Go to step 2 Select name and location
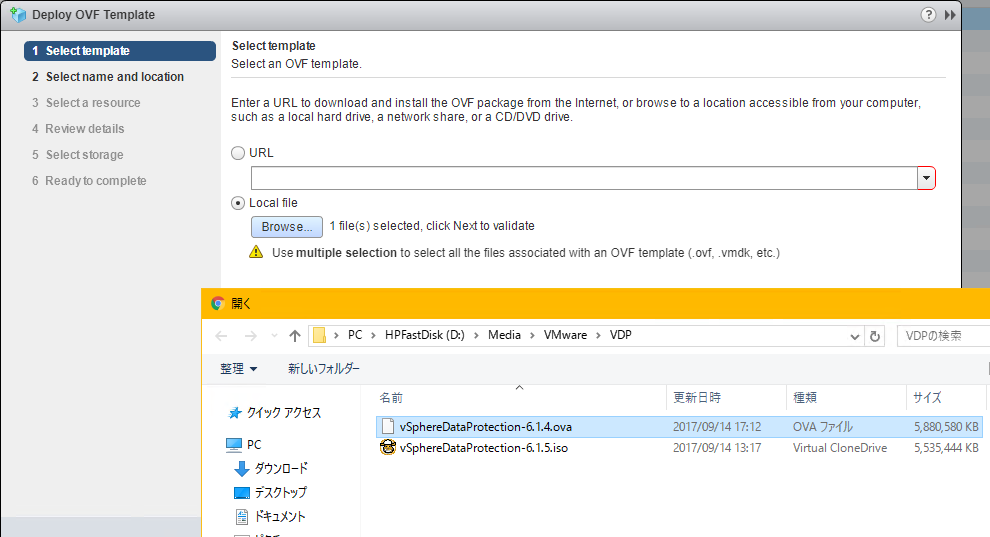The width and height of the screenshot is (990, 537). point(108,76)
